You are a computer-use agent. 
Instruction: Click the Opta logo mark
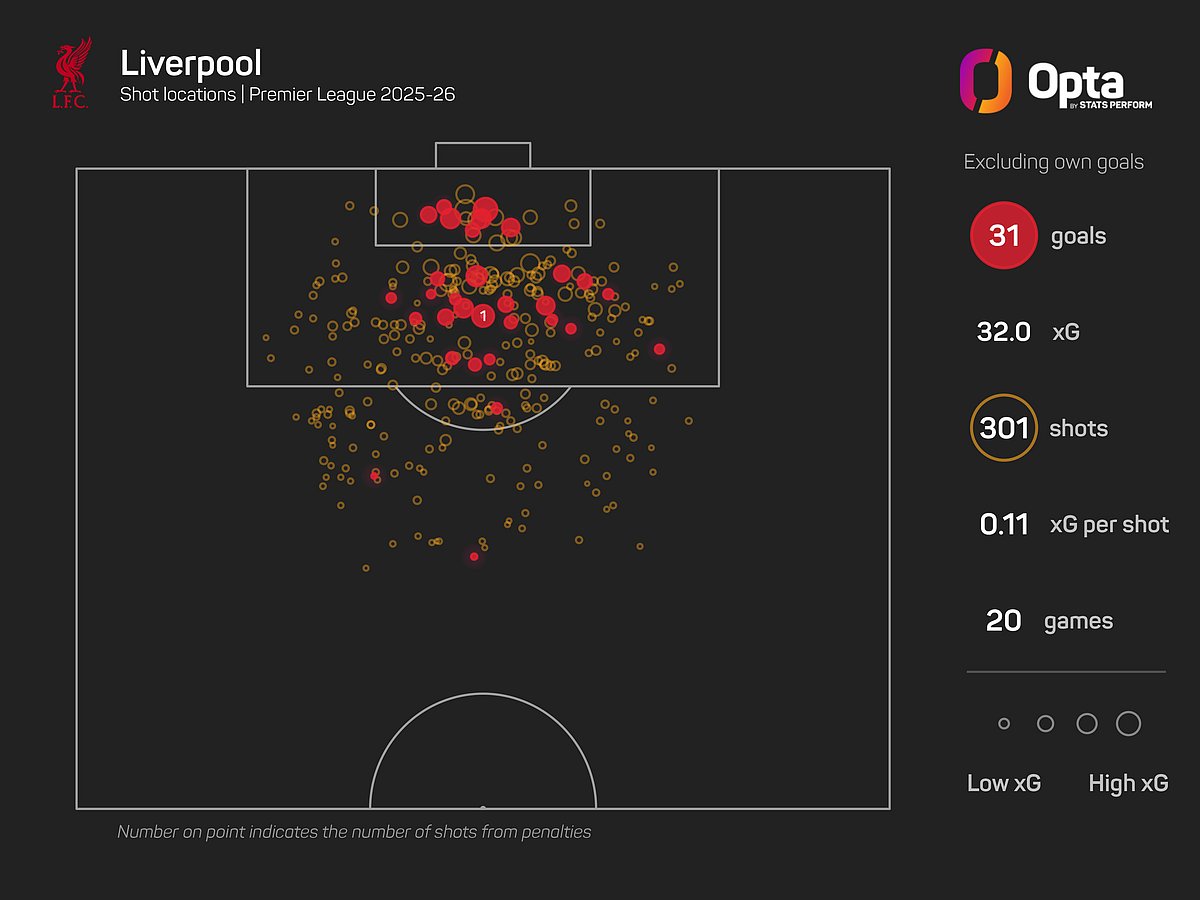[x=984, y=81]
